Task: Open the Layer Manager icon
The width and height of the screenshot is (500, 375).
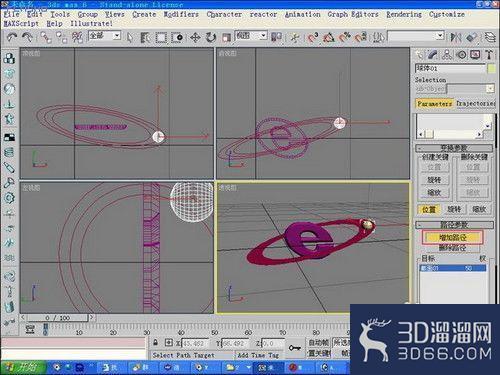Action: pos(490,37)
